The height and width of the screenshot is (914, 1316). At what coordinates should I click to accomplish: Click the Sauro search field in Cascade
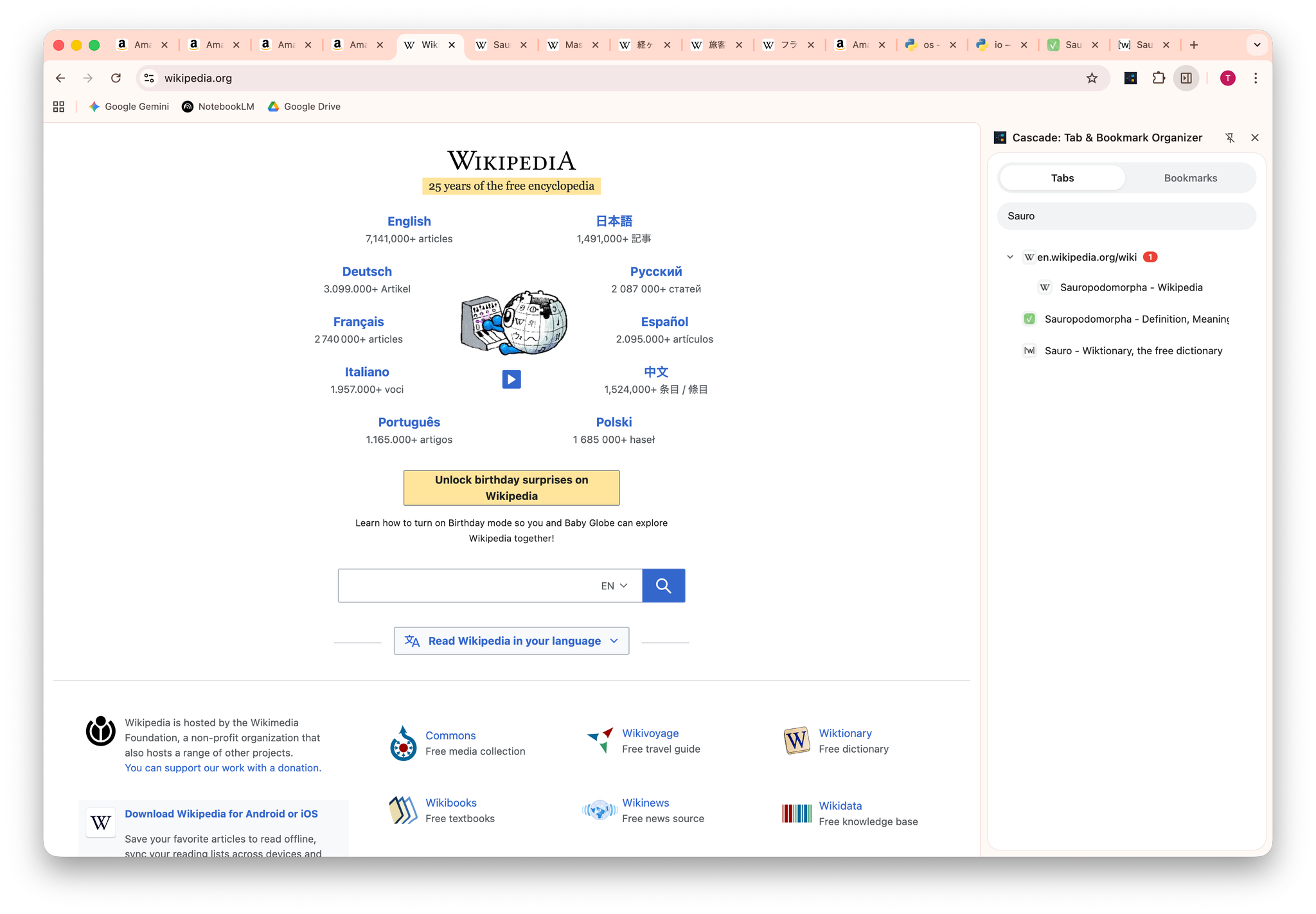[1126, 216]
